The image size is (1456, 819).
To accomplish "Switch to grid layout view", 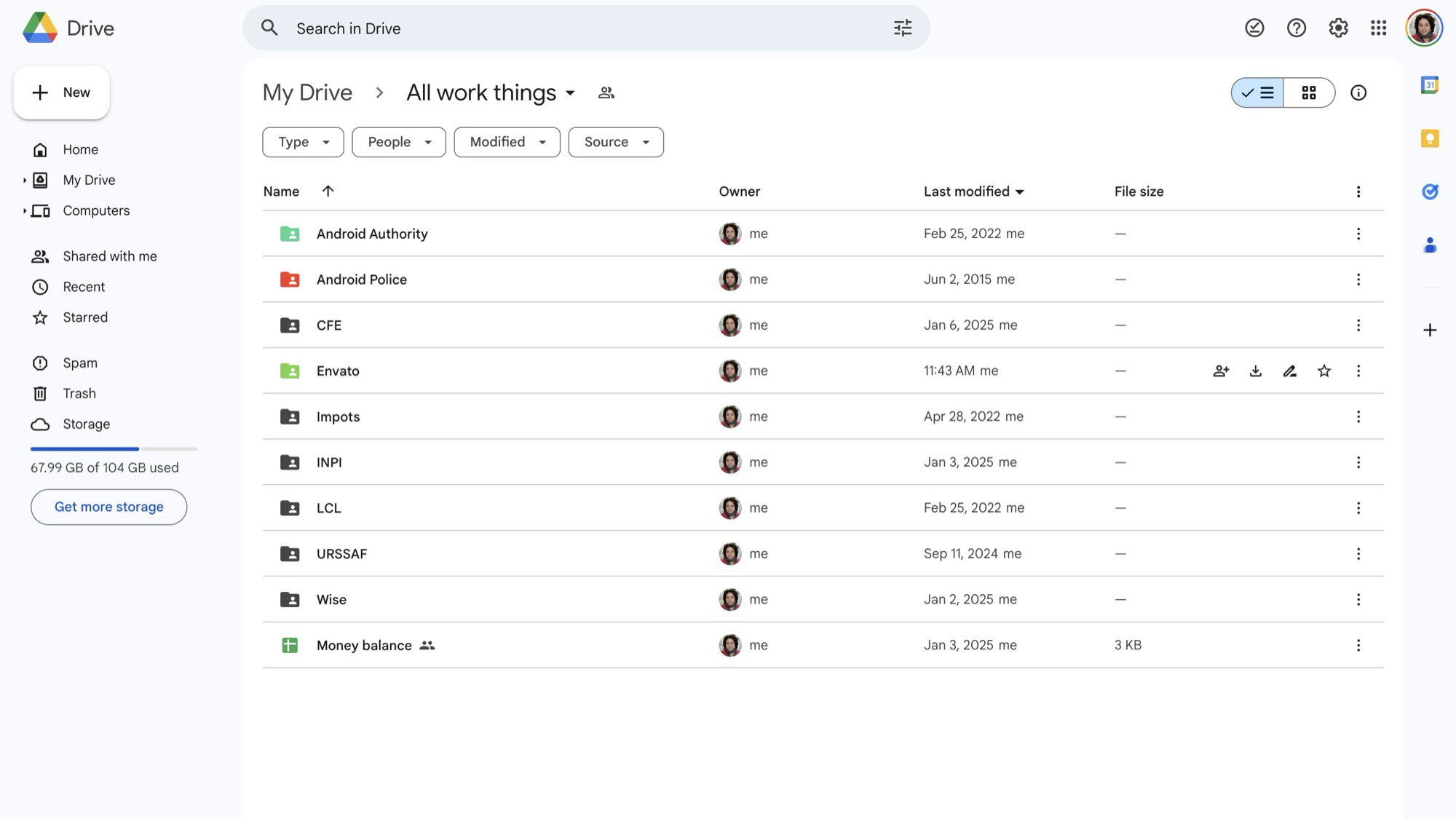I will (x=1309, y=92).
